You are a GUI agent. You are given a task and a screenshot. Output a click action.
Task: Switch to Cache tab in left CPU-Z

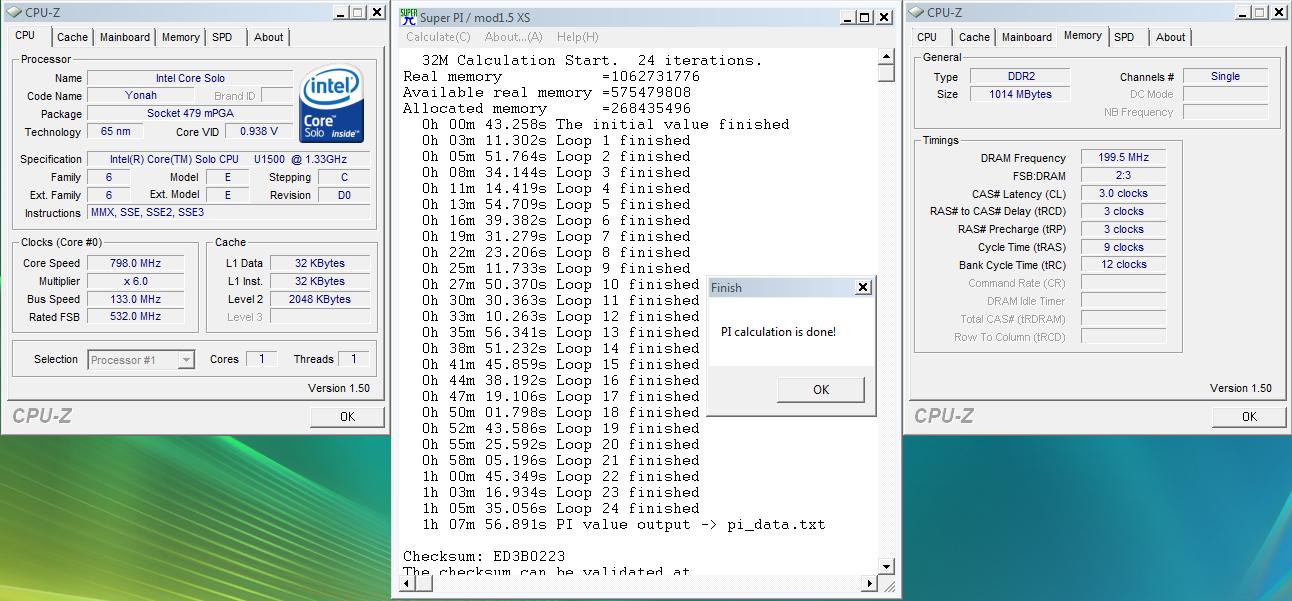[x=72, y=37]
